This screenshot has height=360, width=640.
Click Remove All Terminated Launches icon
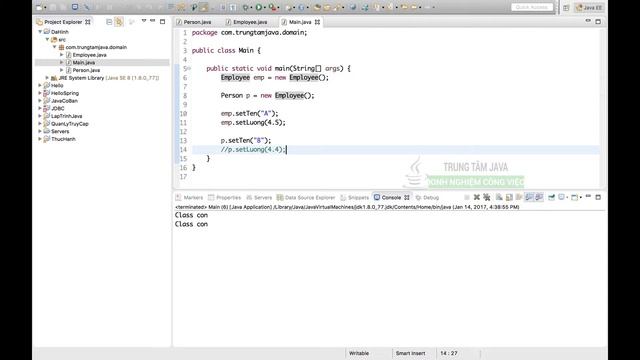tap(487, 197)
